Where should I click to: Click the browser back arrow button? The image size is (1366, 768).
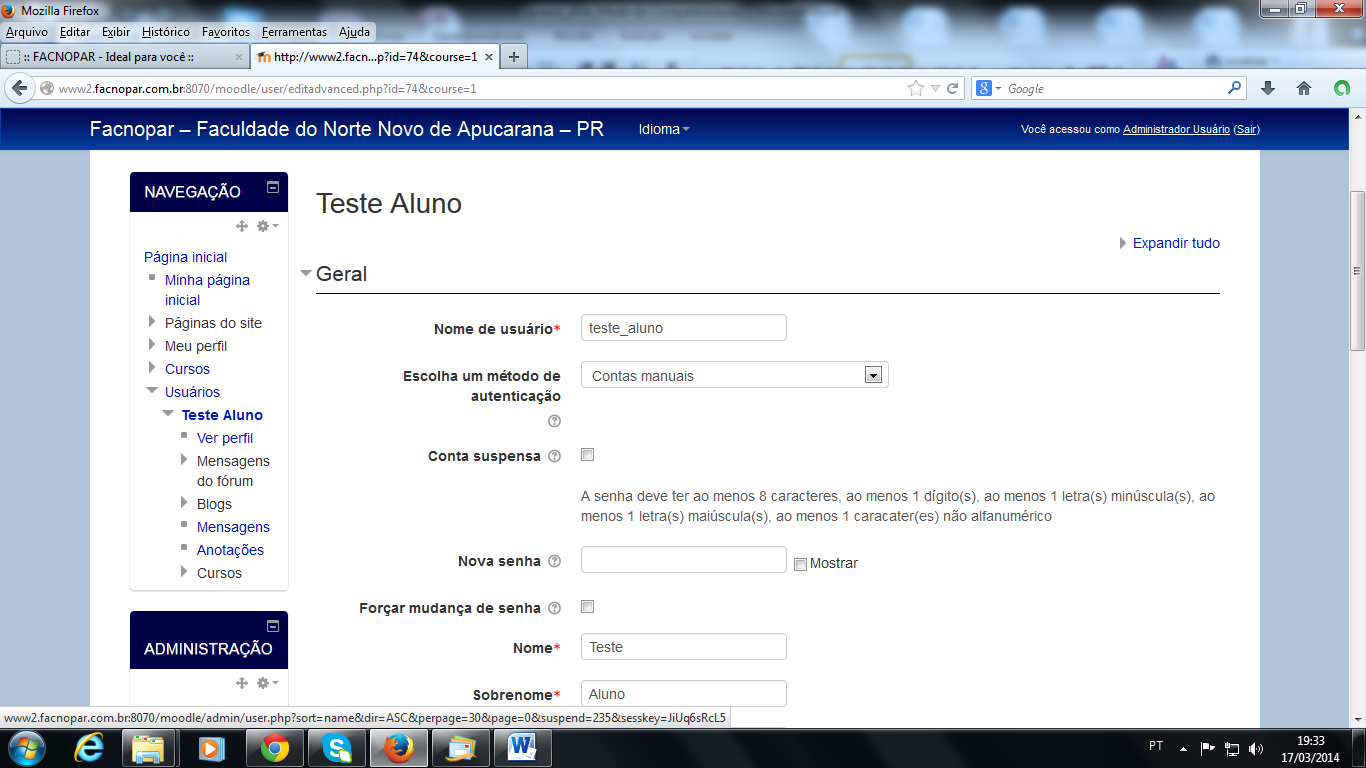coord(20,88)
